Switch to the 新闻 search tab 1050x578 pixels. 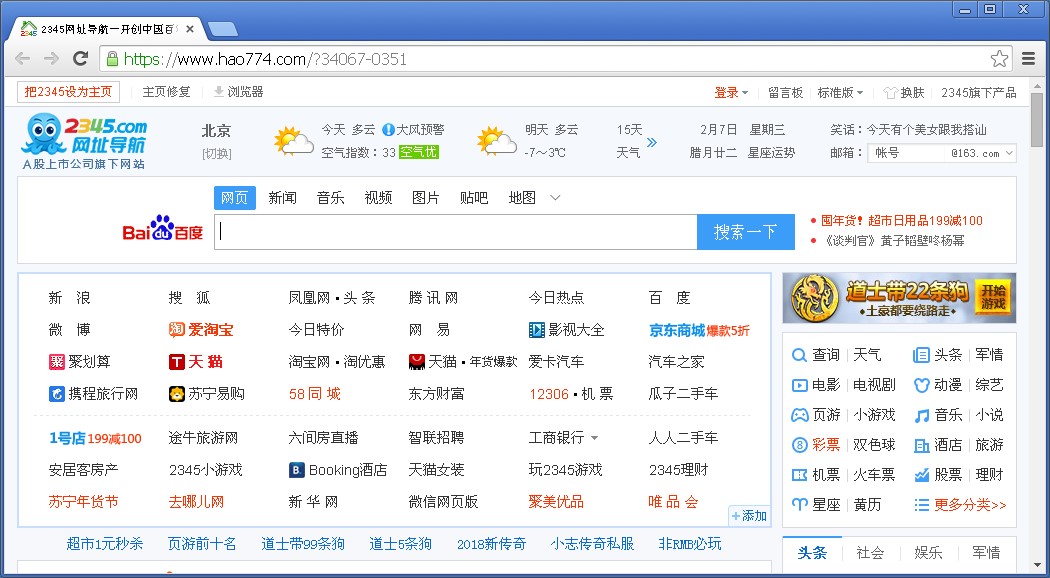coord(282,198)
